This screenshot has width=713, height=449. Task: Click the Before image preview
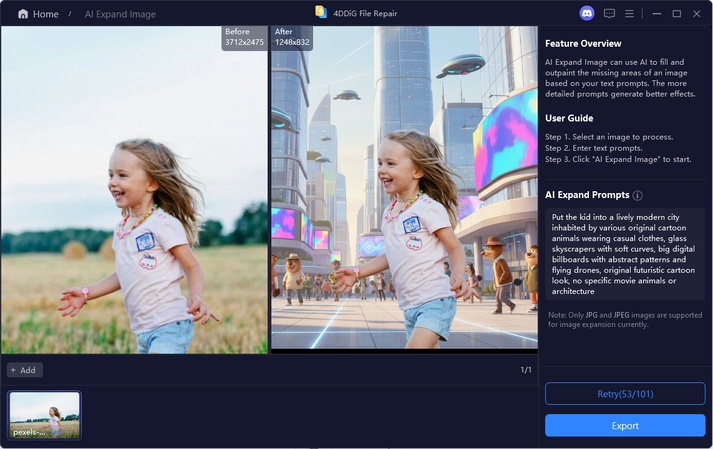pyautogui.click(x=135, y=190)
